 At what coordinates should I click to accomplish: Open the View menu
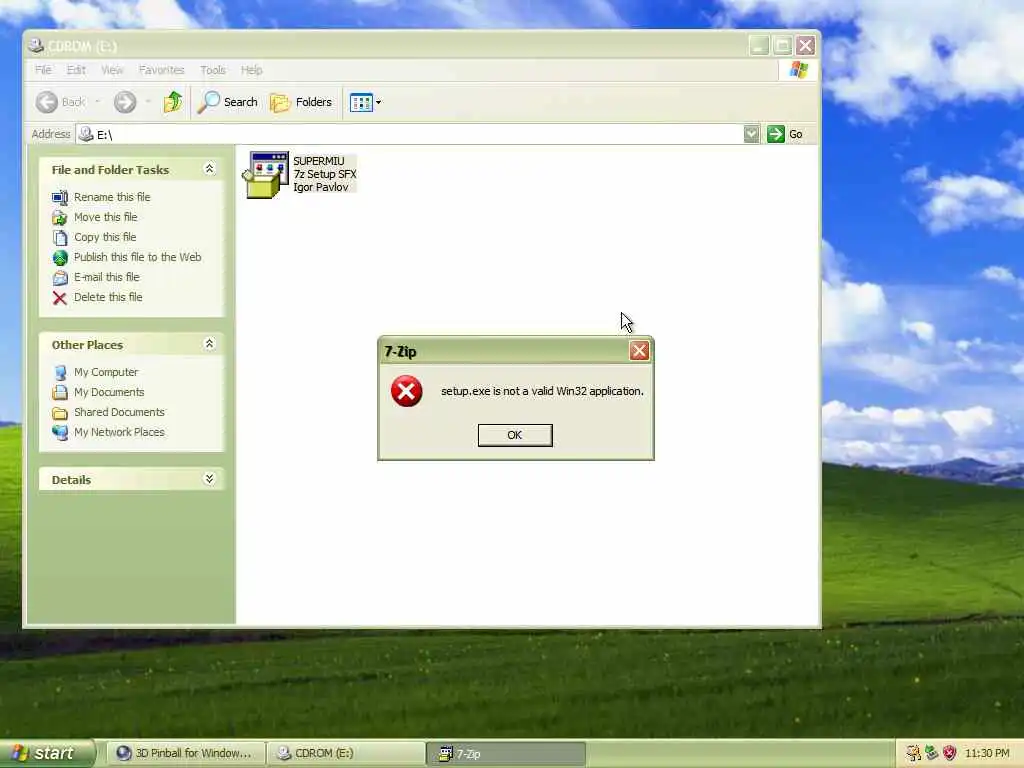112,70
